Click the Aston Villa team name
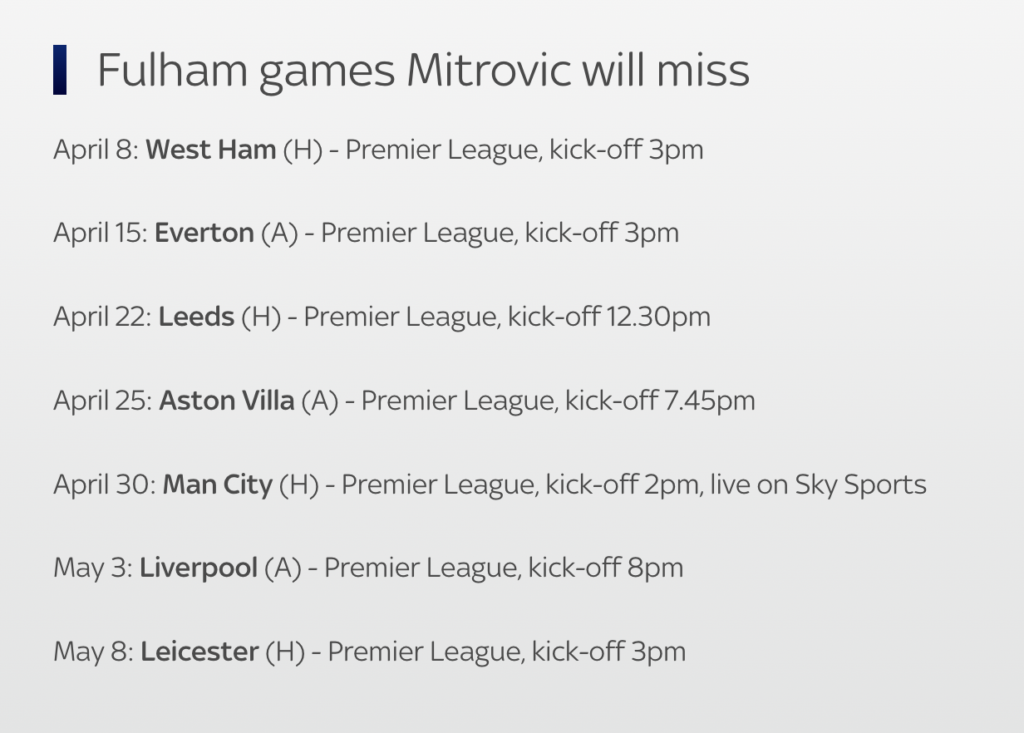 point(227,400)
